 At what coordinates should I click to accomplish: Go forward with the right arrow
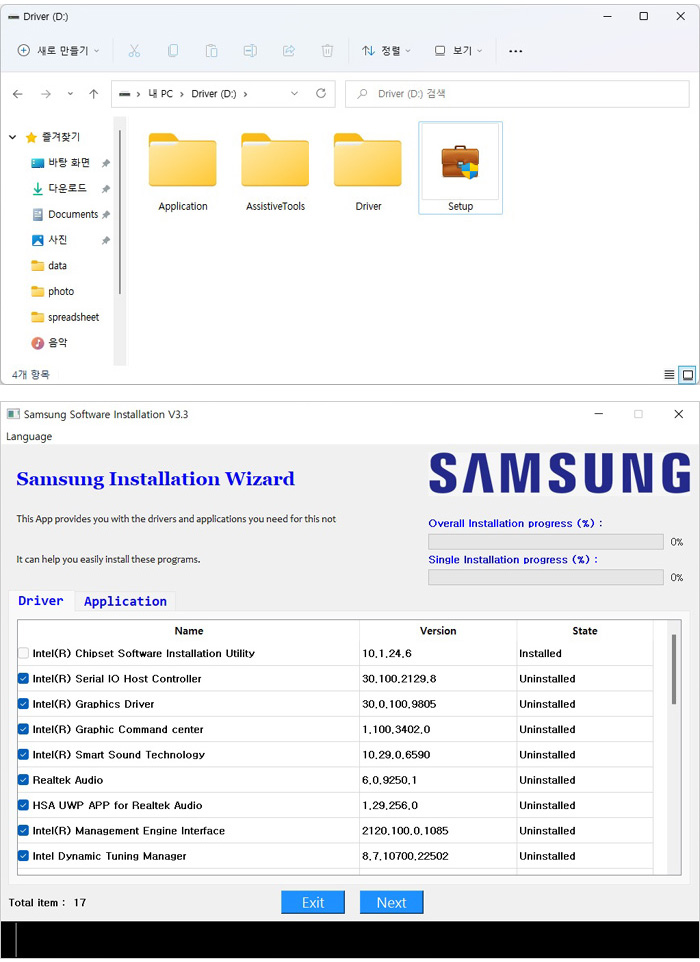pyautogui.click(x=46, y=94)
